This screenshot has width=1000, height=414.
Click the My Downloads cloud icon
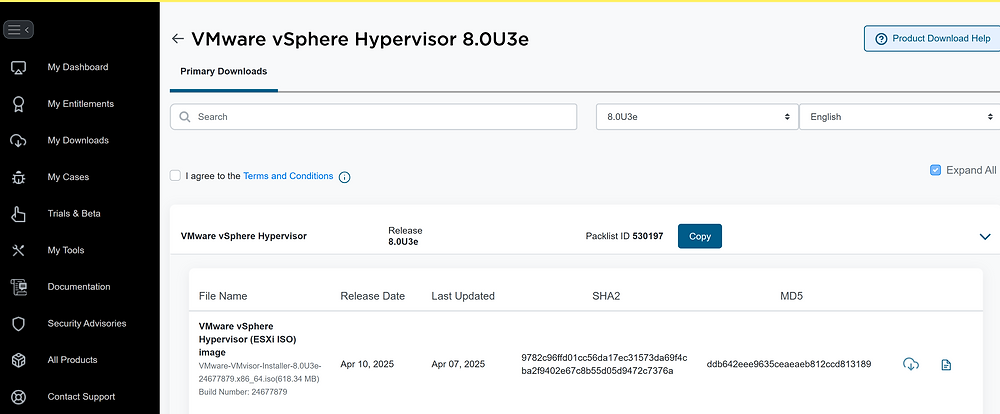18,140
